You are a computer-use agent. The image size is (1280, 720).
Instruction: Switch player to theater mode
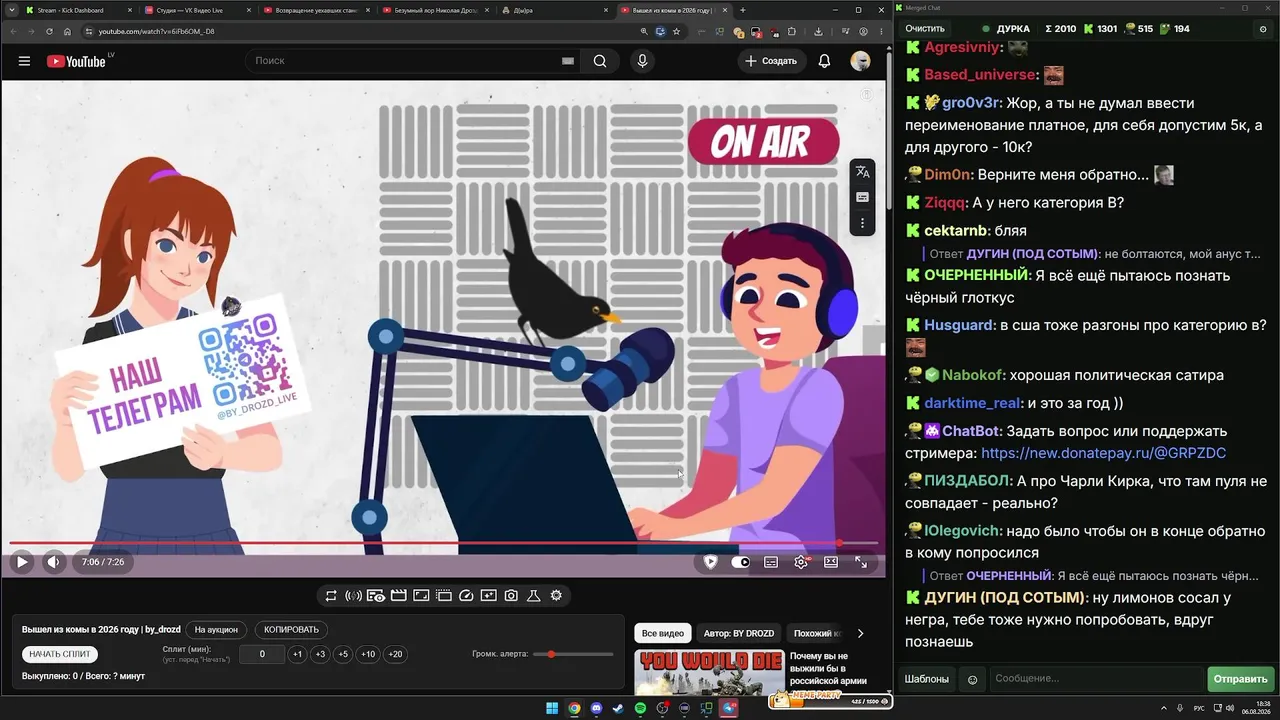pyautogui.click(x=831, y=562)
